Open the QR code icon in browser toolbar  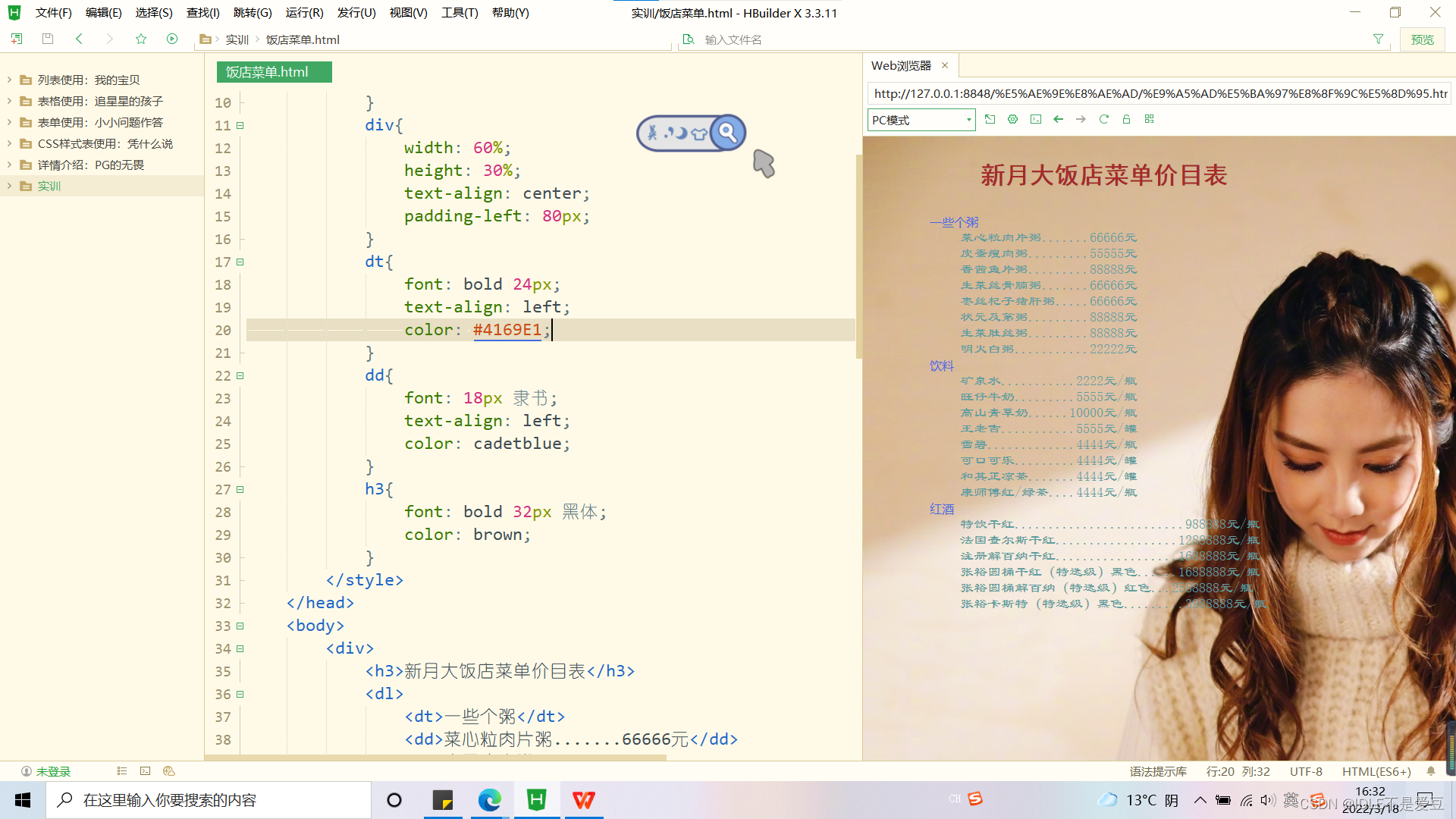pyautogui.click(x=1149, y=119)
